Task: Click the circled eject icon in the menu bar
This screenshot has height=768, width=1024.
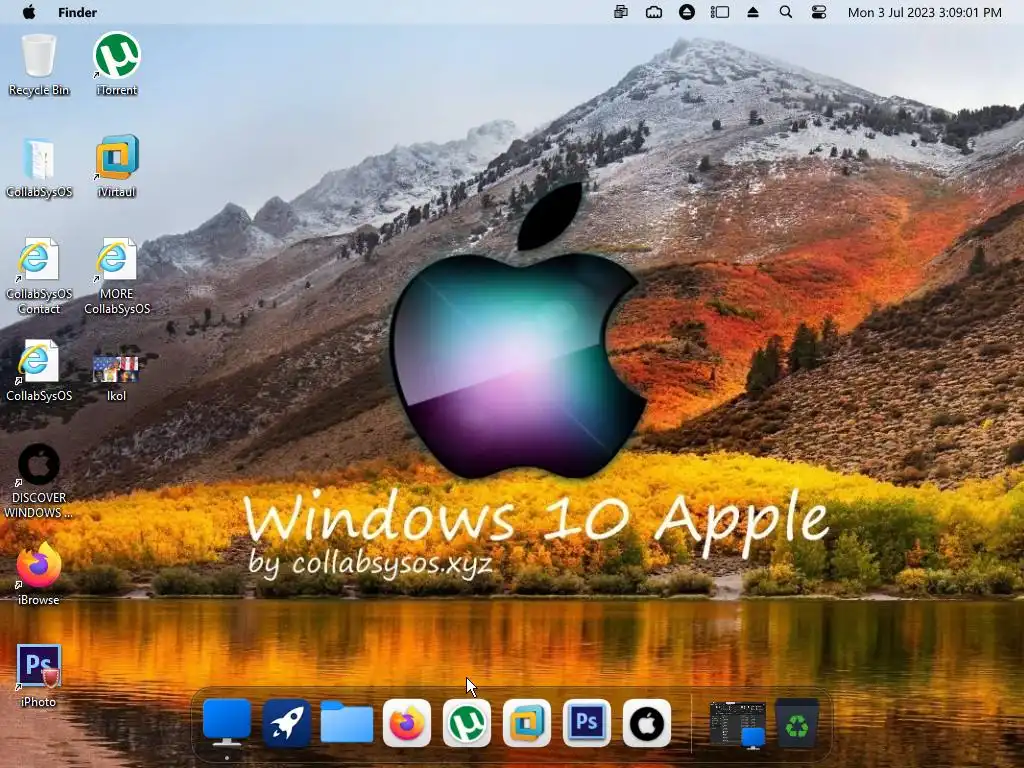Action: pos(686,12)
